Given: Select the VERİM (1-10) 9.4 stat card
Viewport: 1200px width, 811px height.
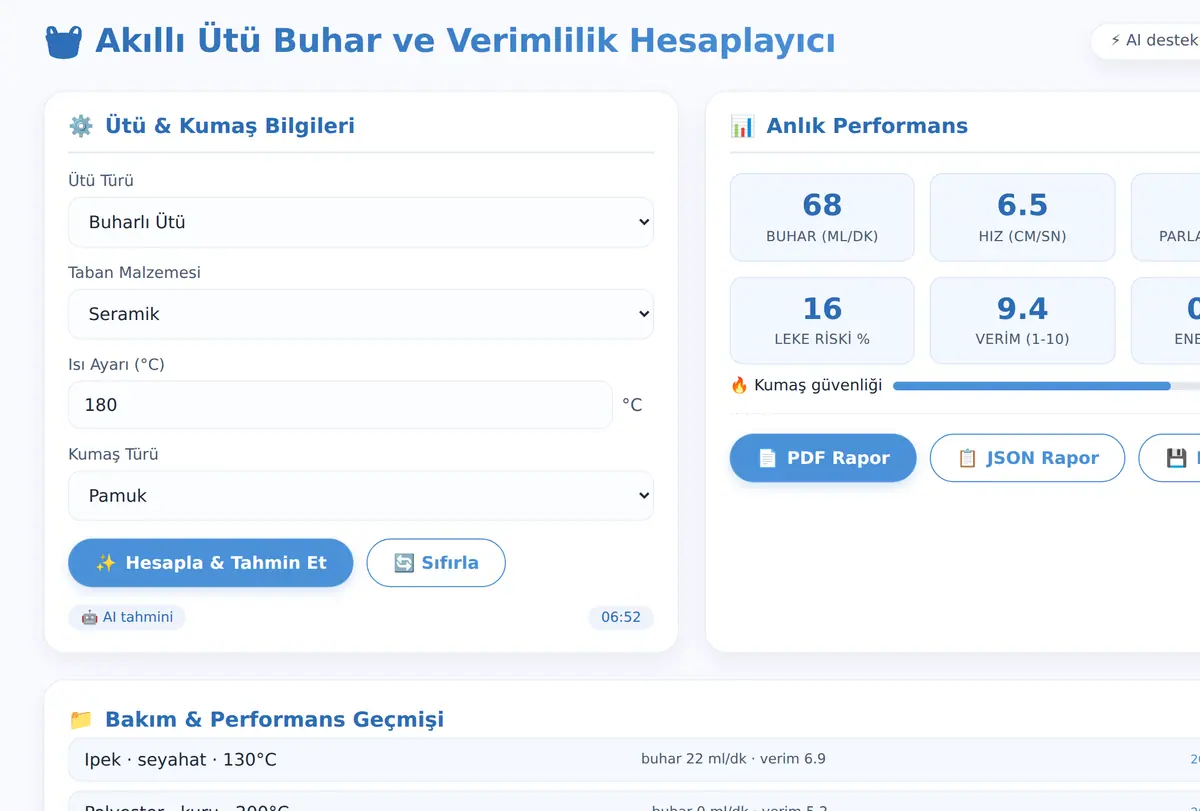Looking at the screenshot, I should click(x=1022, y=321).
